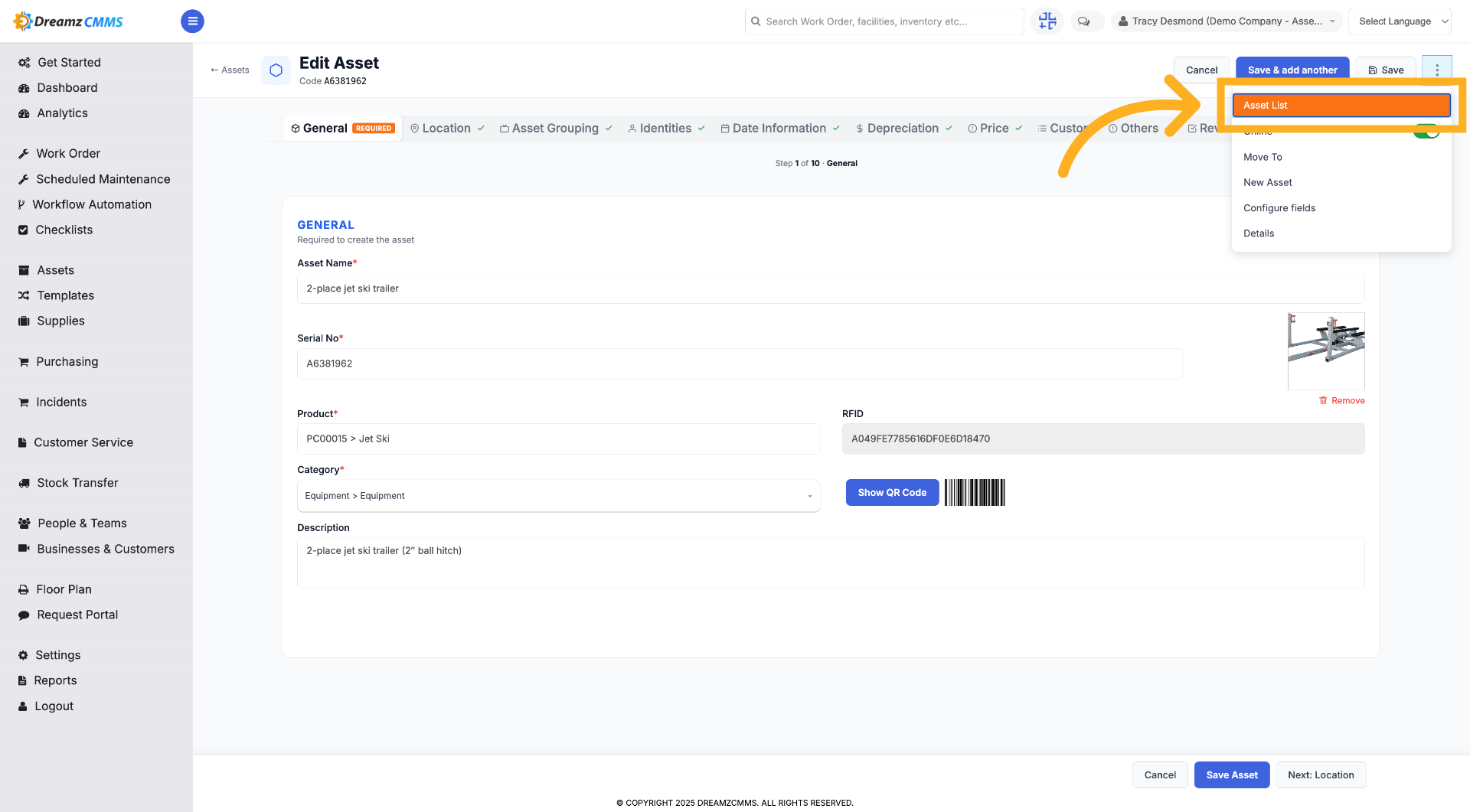Click the Stock Transfer truck icon
Screen dimensions: 1470x812
(24, 483)
